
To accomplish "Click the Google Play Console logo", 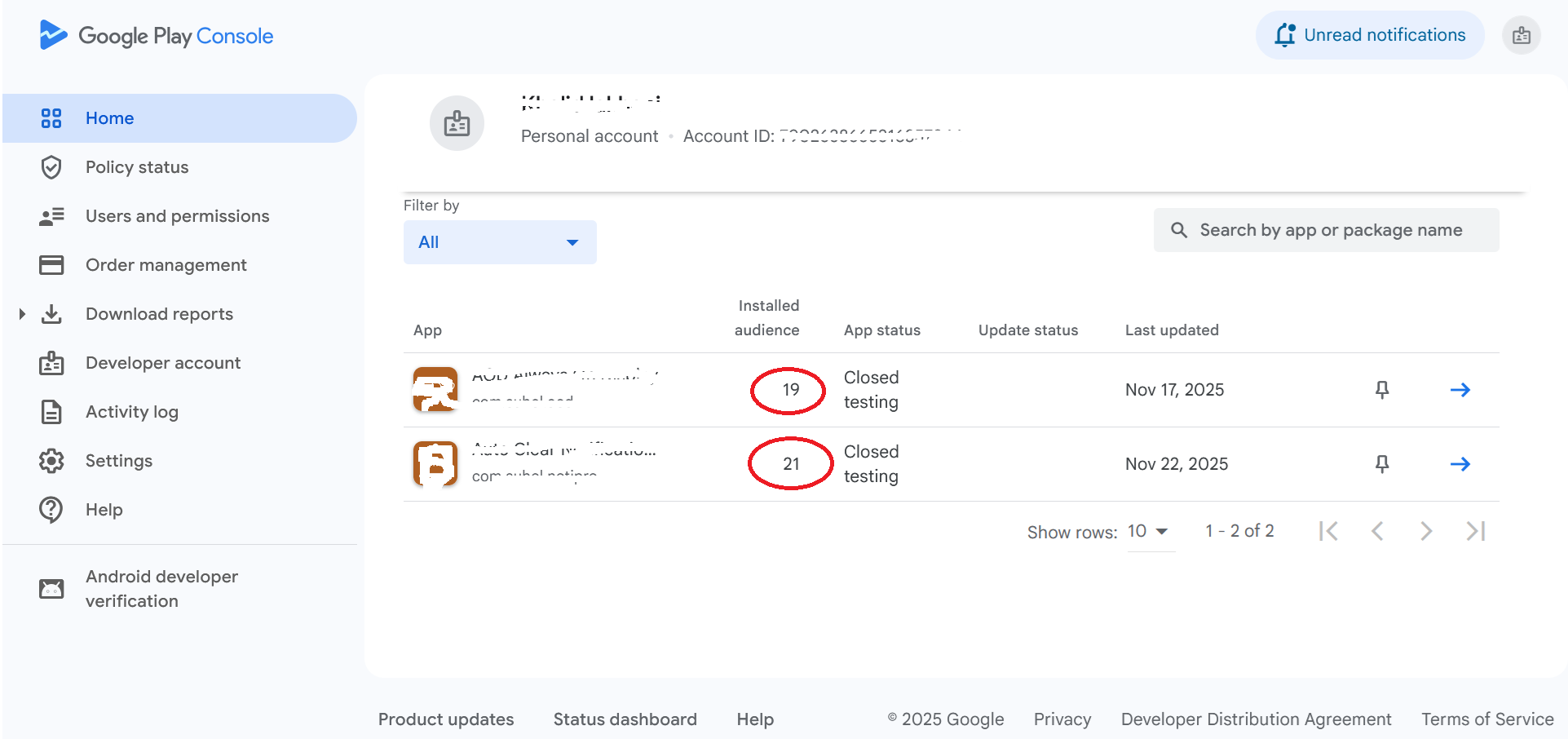I will click(156, 36).
